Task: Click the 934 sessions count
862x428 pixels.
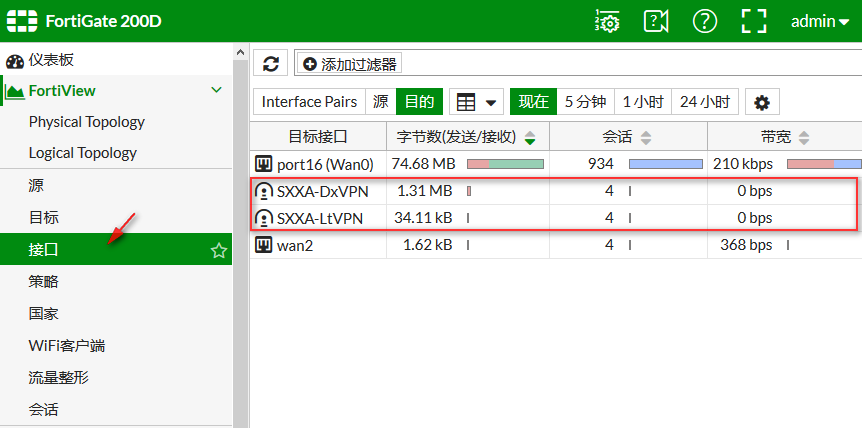Action: pos(600,164)
